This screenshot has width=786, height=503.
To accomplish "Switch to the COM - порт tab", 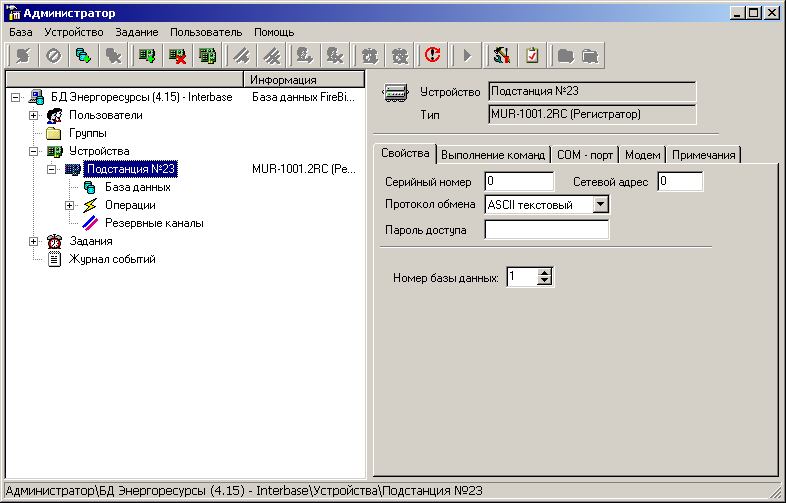I will [x=585, y=155].
